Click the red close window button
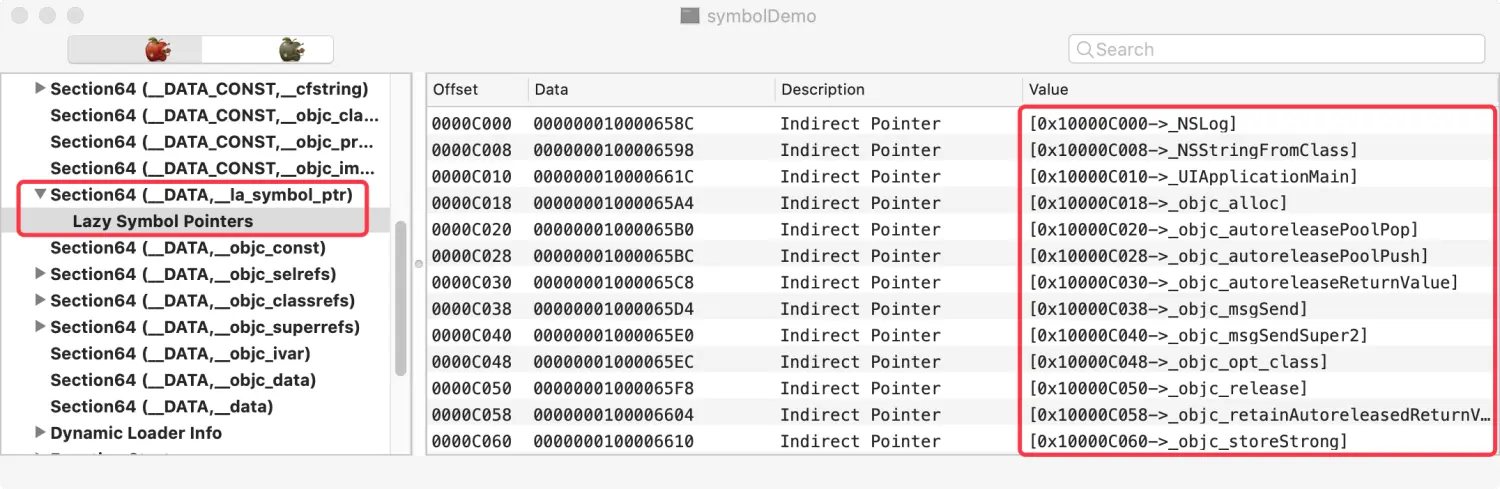The width and height of the screenshot is (1500, 489). point(20,16)
